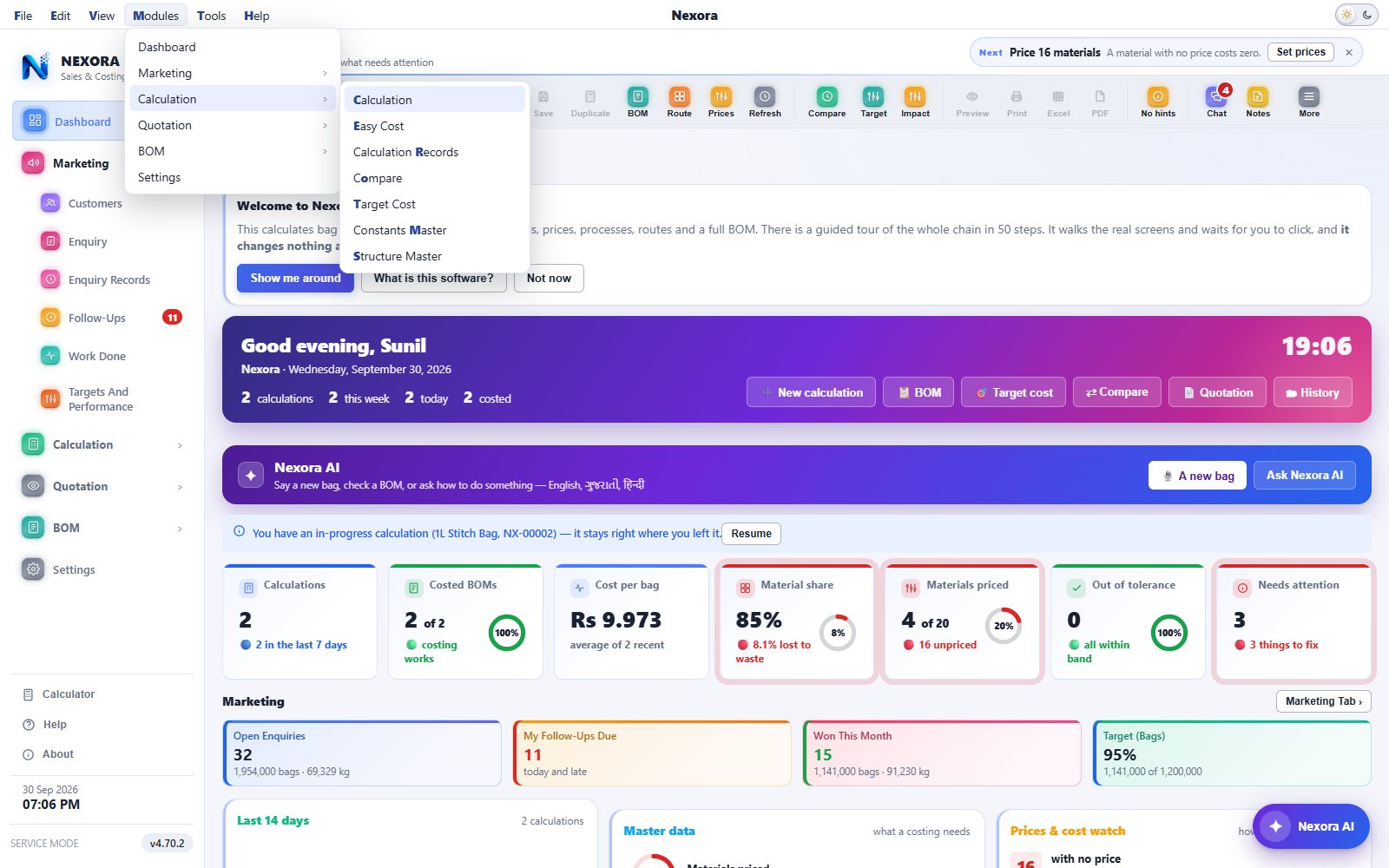The height and width of the screenshot is (868, 1389).
Task: Click the floating Nexora AI button
Action: pos(1311,826)
